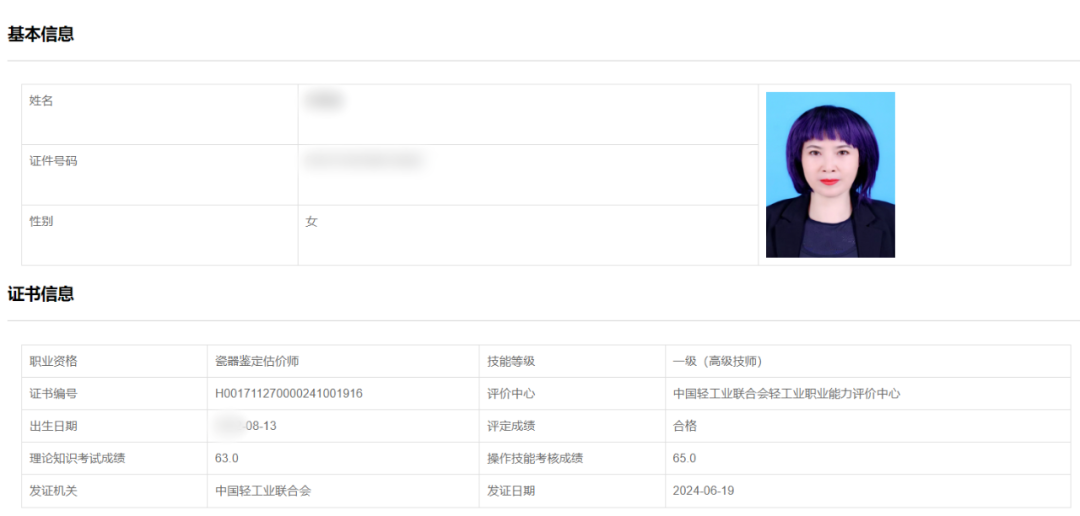Select the 基本信息 section heading
1080x516 pixels.
tap(41, 34)
